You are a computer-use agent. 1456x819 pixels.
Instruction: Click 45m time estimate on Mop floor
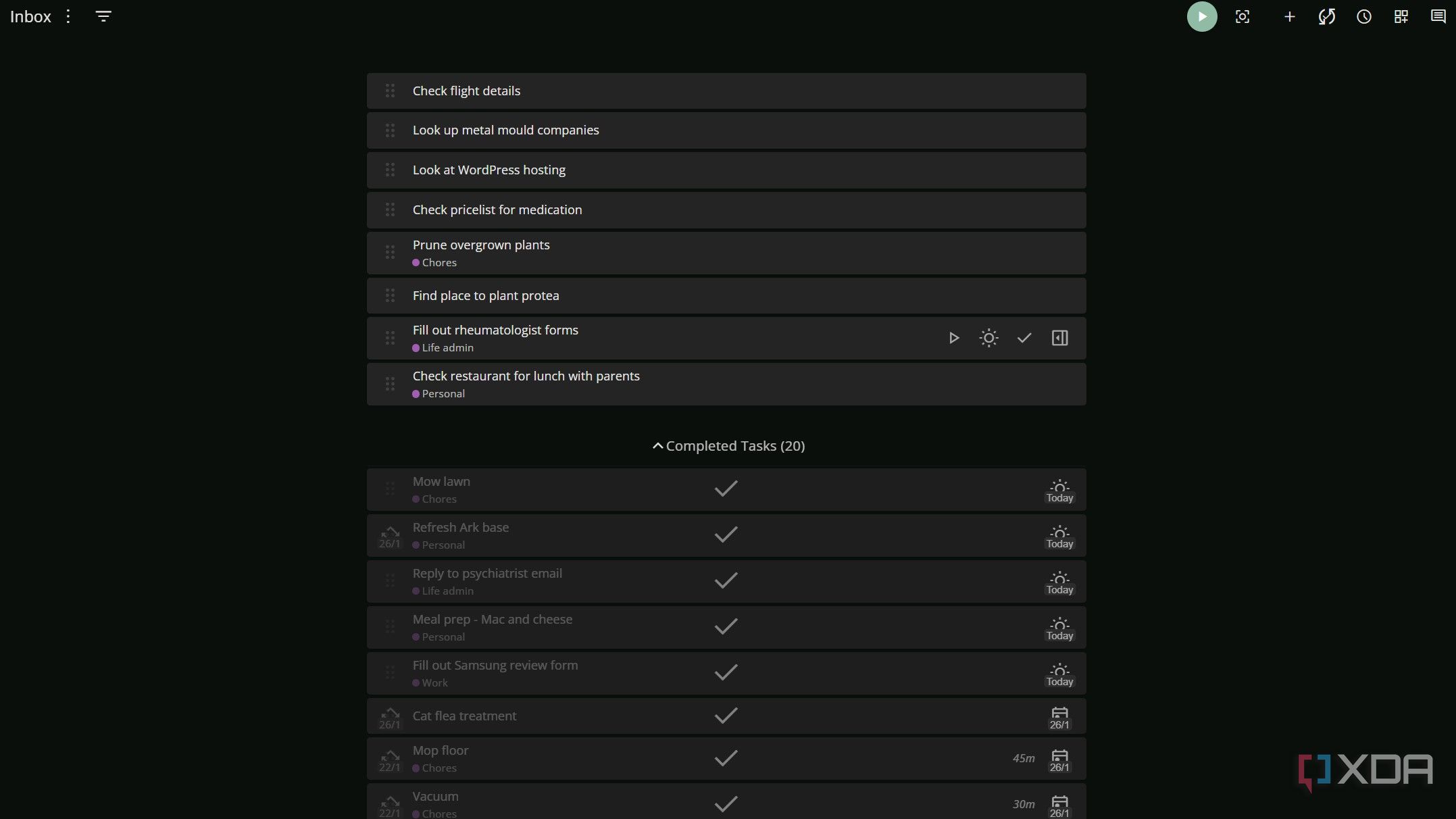[1023, 759]
